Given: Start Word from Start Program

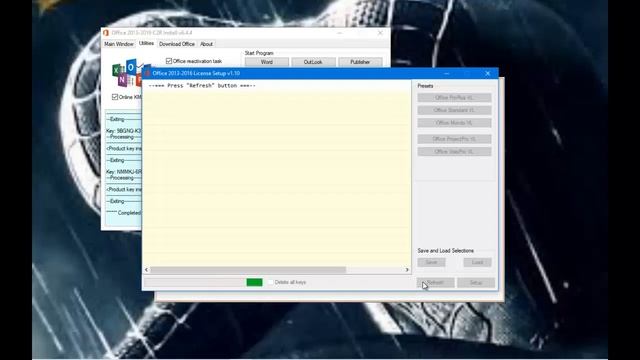Looking at the screenshot, I should 267,62.
